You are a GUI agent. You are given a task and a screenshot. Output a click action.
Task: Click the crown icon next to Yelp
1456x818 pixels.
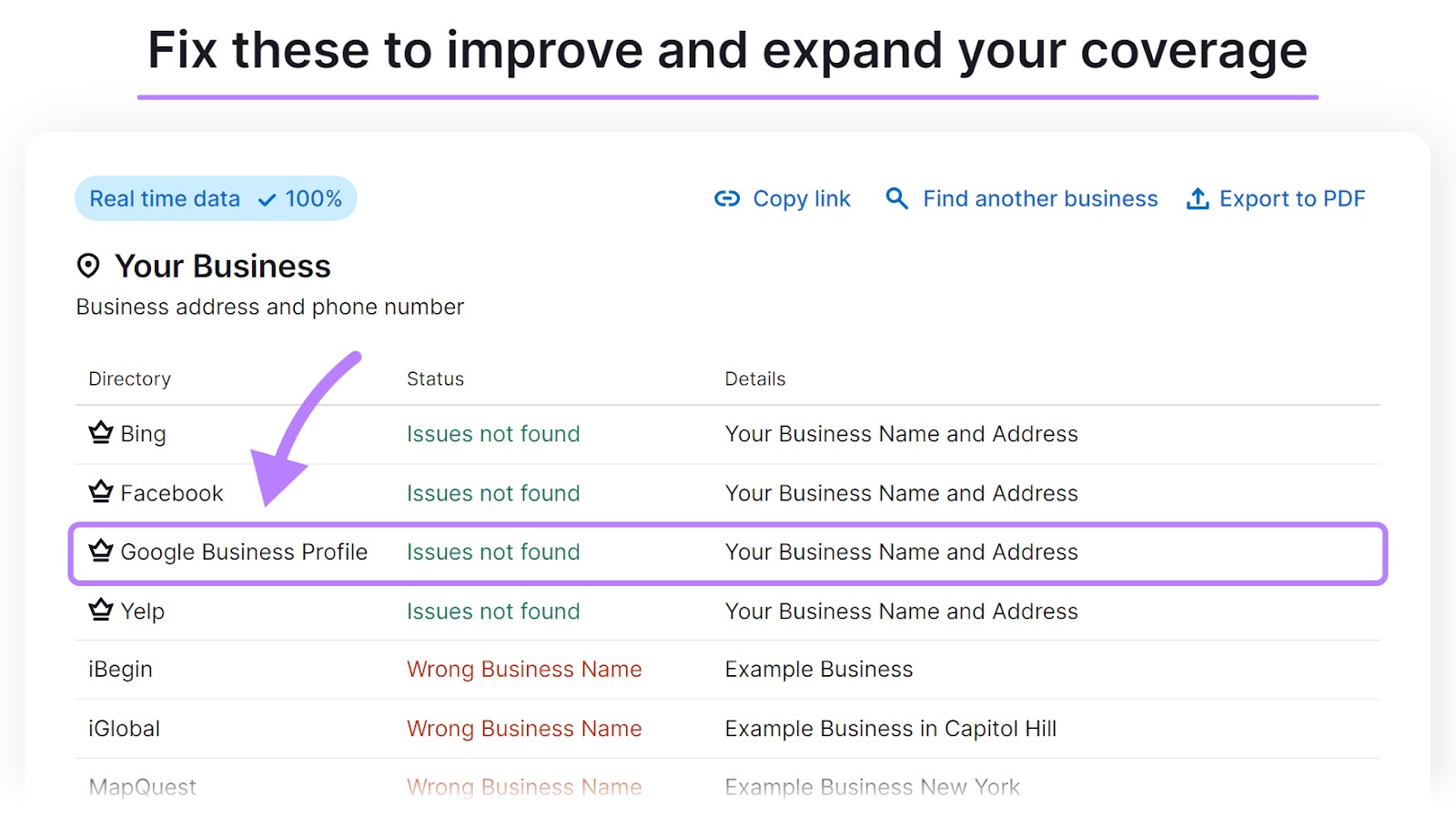100,610
